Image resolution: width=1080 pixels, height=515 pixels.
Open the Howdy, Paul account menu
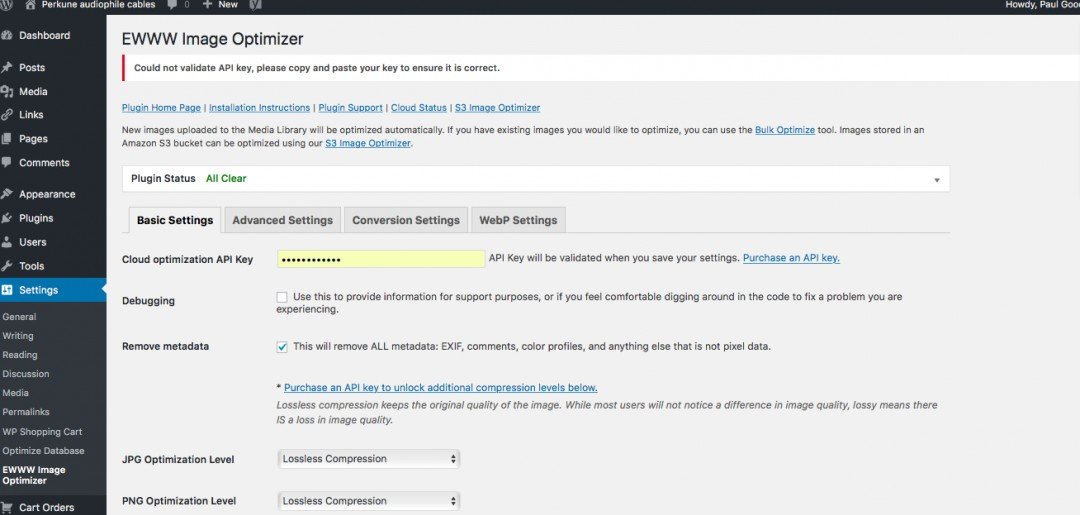point(1043,5)
